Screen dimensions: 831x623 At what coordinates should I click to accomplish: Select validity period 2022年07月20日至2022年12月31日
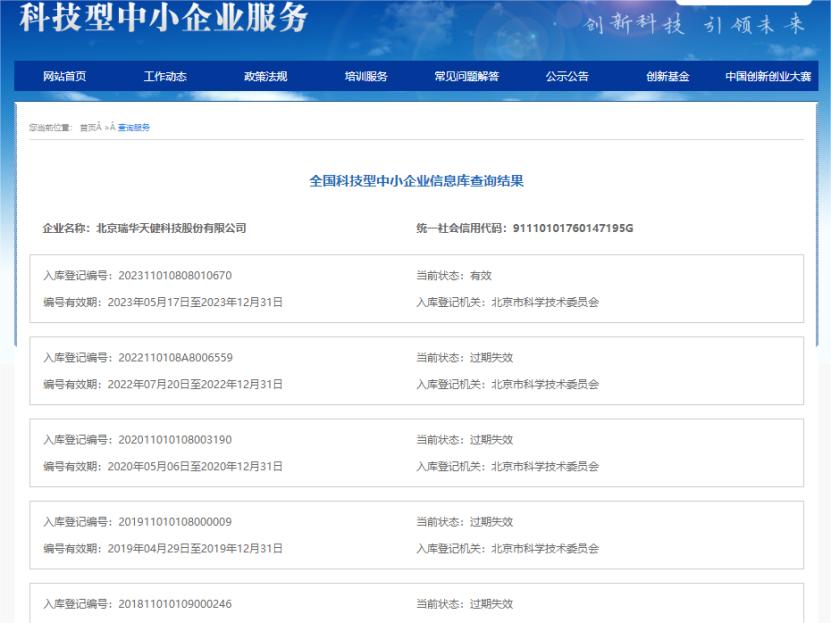(x=195, y=385)
